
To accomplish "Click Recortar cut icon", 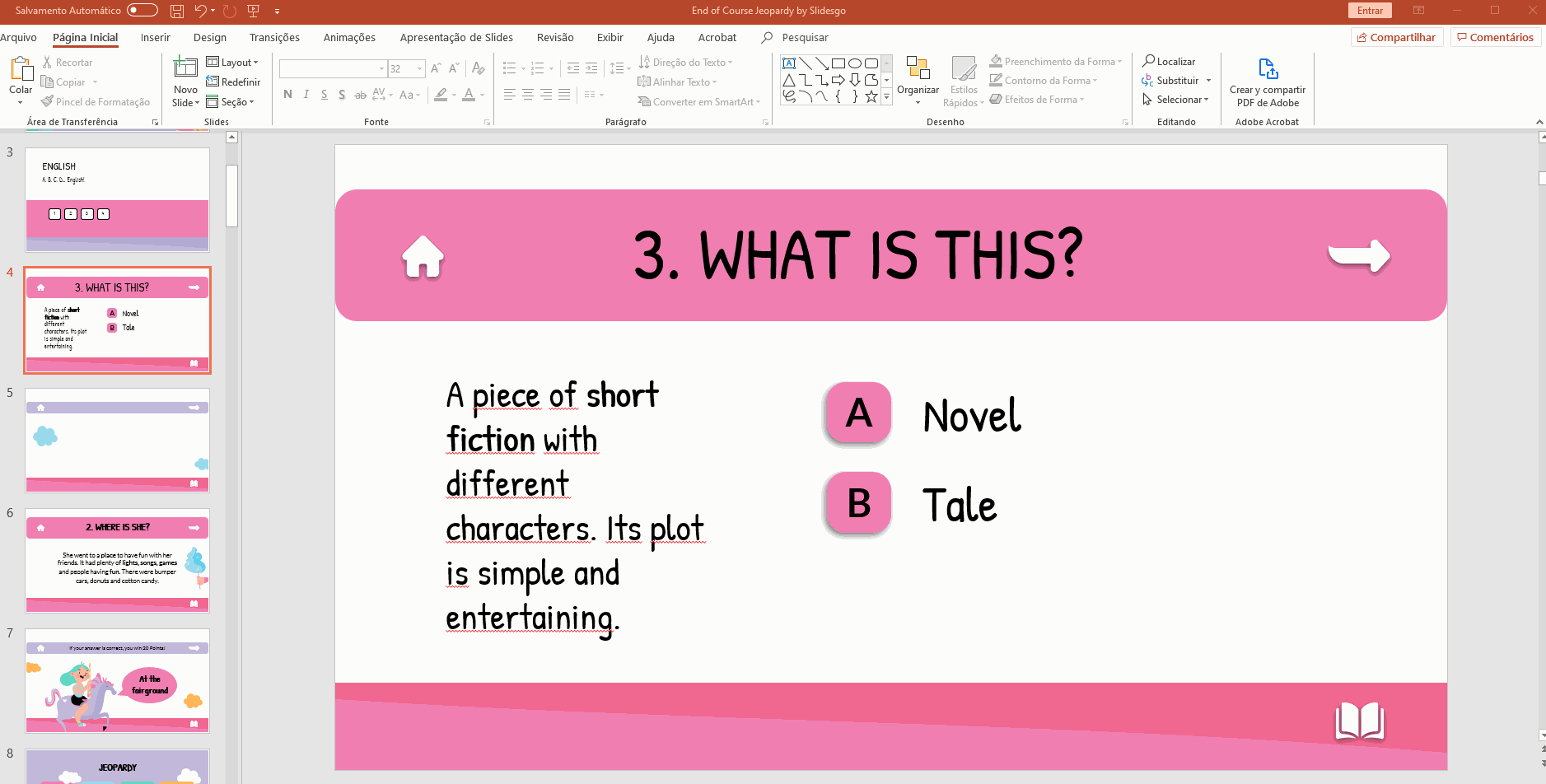I will click(48, 63).
